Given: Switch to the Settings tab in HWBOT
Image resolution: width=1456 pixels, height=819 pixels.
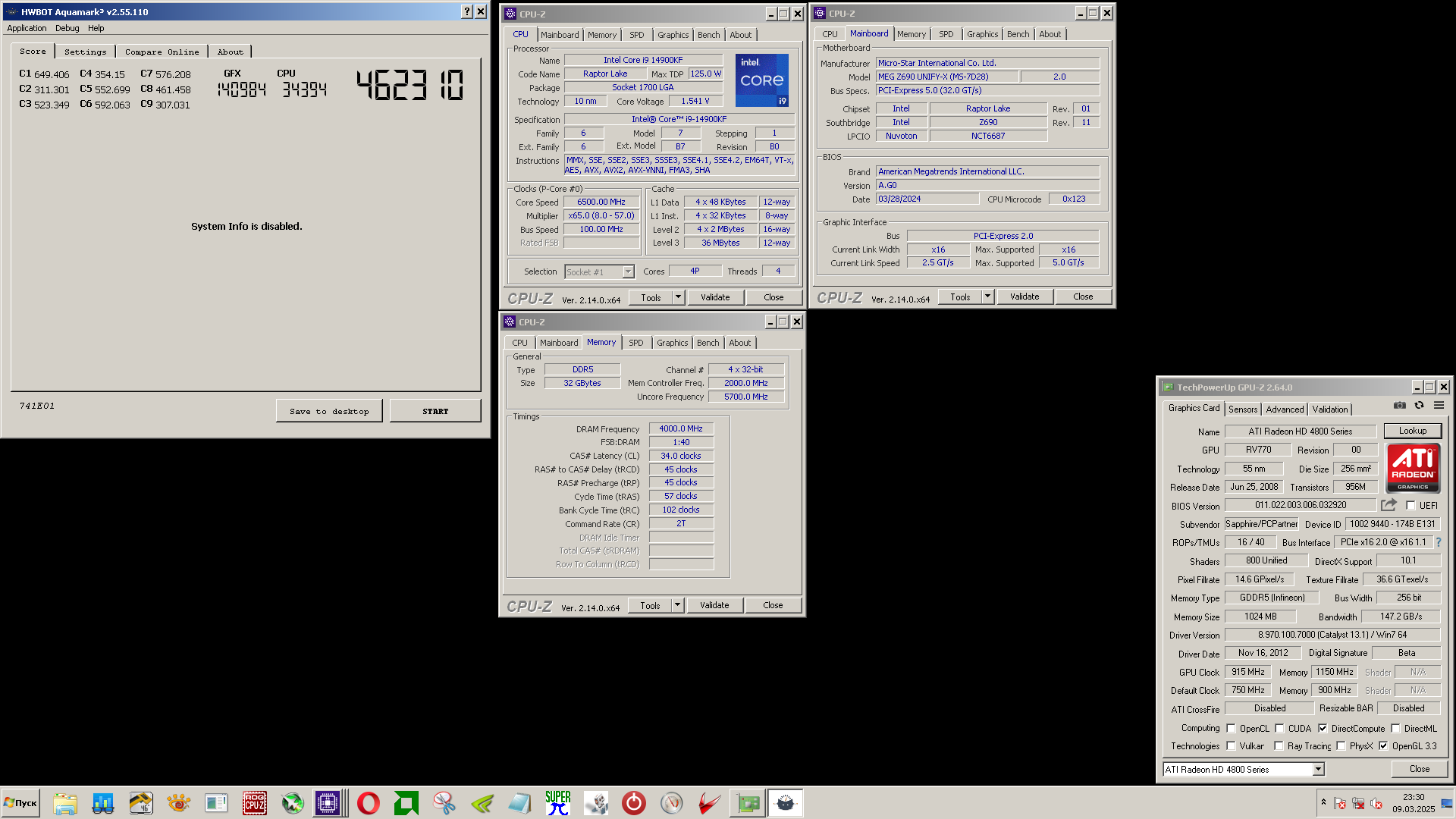Looking at the screenshot, I should [85, 52].
